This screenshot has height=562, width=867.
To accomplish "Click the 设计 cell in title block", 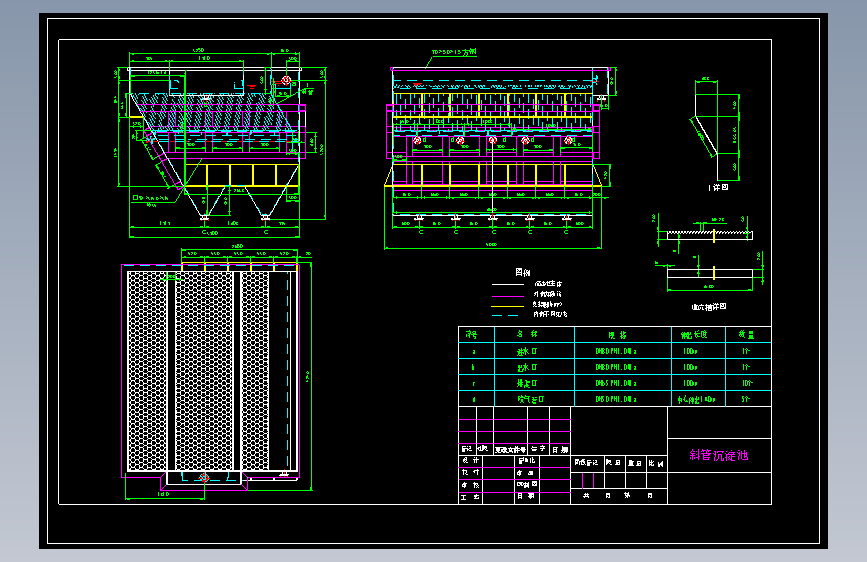I will (471, 461).
